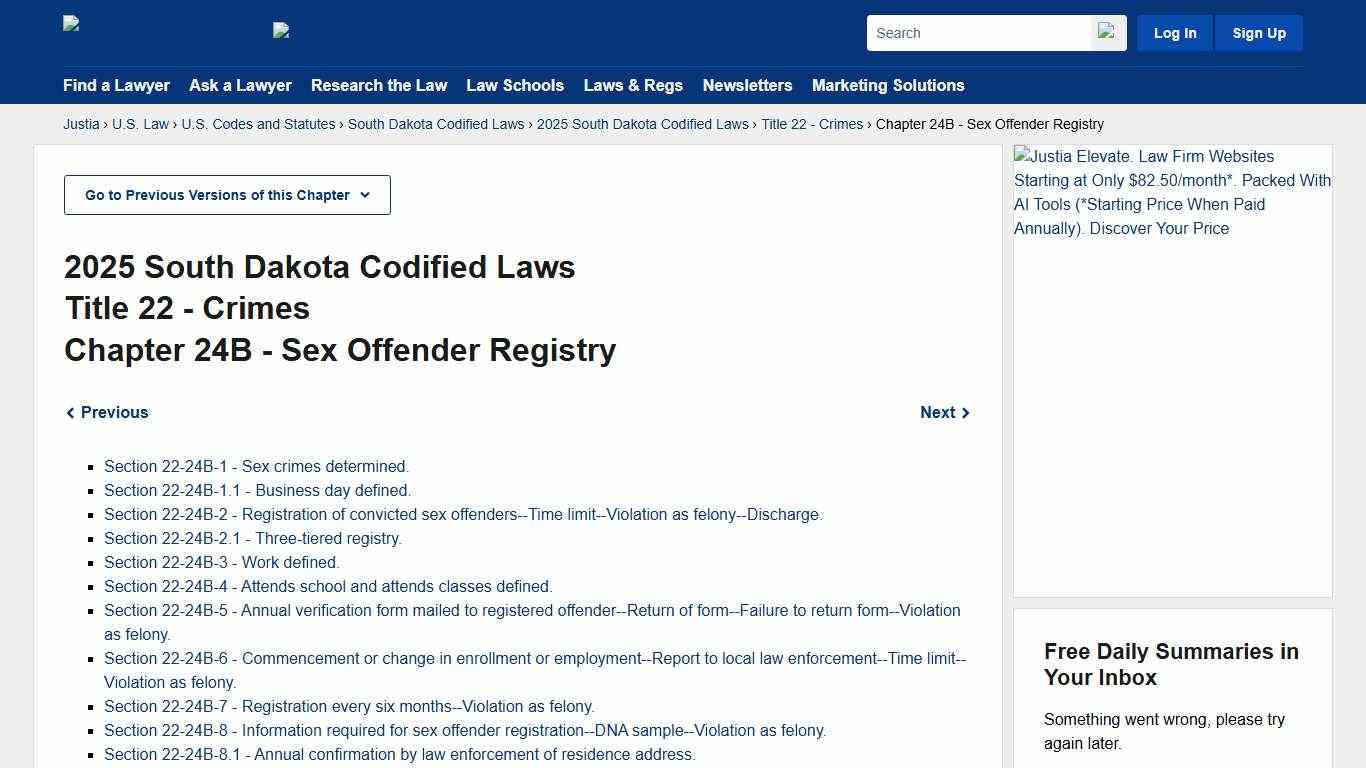
Task: Select the Ask a Lawyer tab
Action: (x=240, y=86)
